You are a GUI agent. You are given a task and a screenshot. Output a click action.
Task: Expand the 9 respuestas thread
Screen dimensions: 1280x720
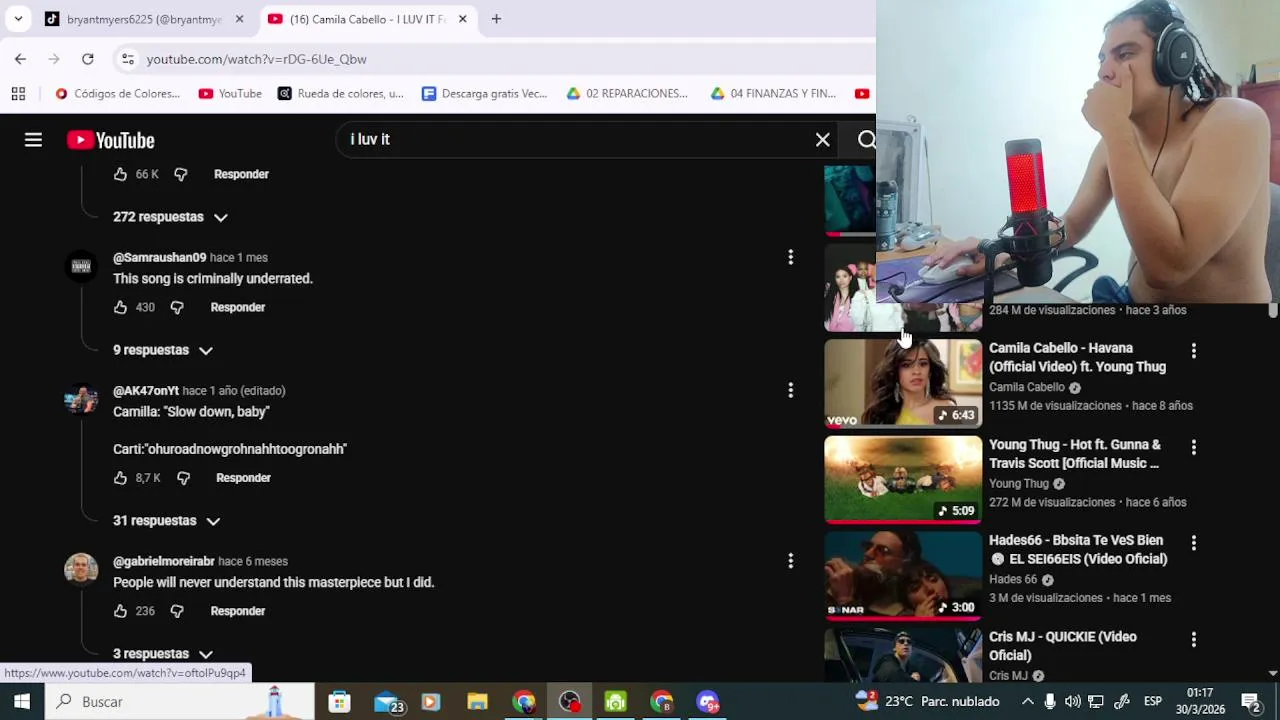163,350
